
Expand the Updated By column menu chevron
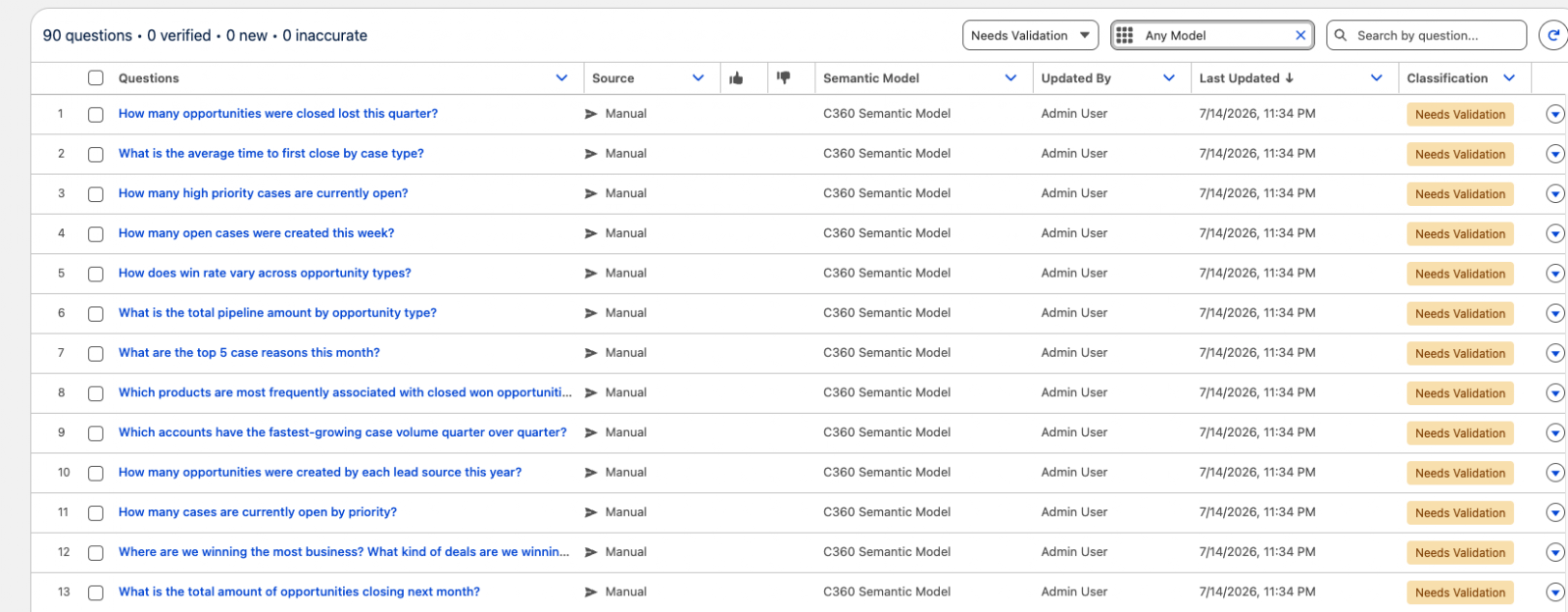tap(1169, 77)
